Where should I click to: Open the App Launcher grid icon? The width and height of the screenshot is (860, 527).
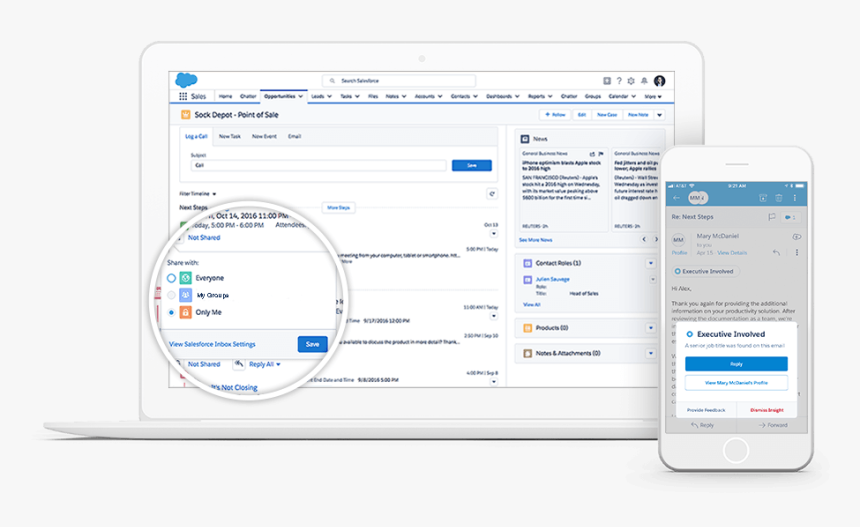pyautogui.click(x=183, y=97)
